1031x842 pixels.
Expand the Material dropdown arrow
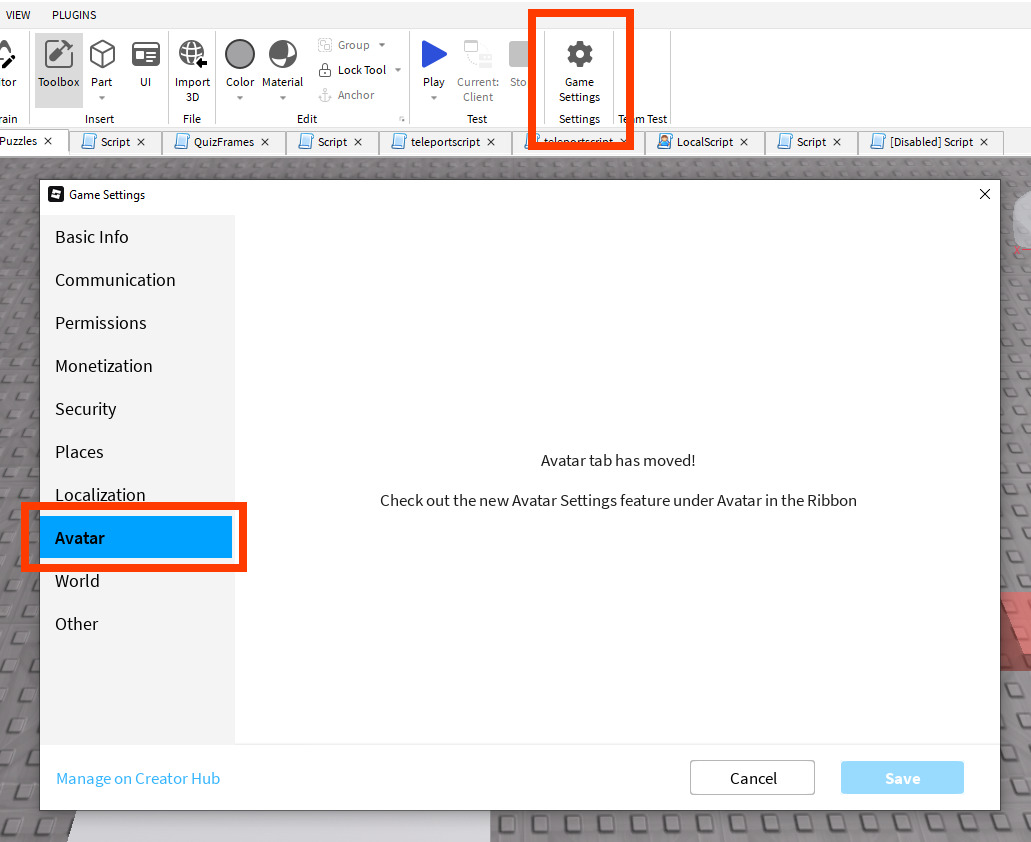pos(283,98)
